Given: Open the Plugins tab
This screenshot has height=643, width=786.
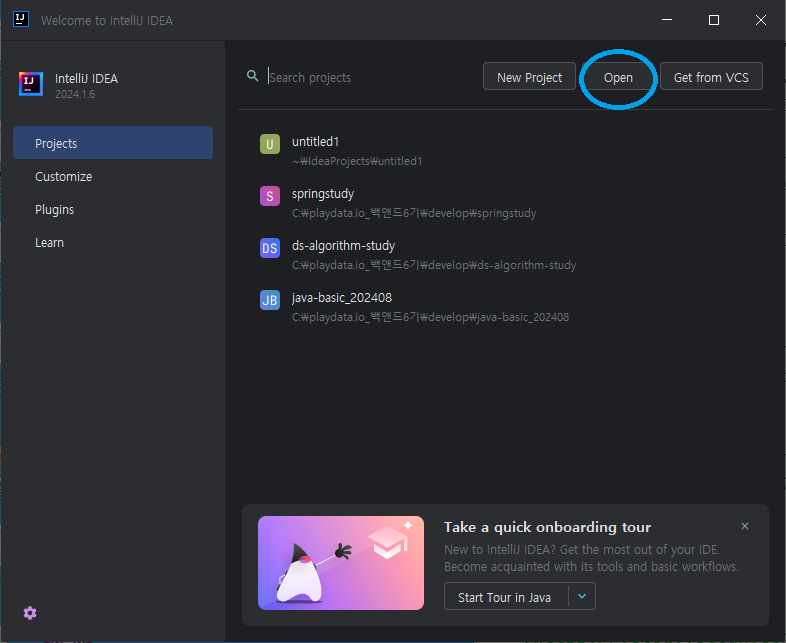Looking at the screenshot, I should click(x=113, y=209).
